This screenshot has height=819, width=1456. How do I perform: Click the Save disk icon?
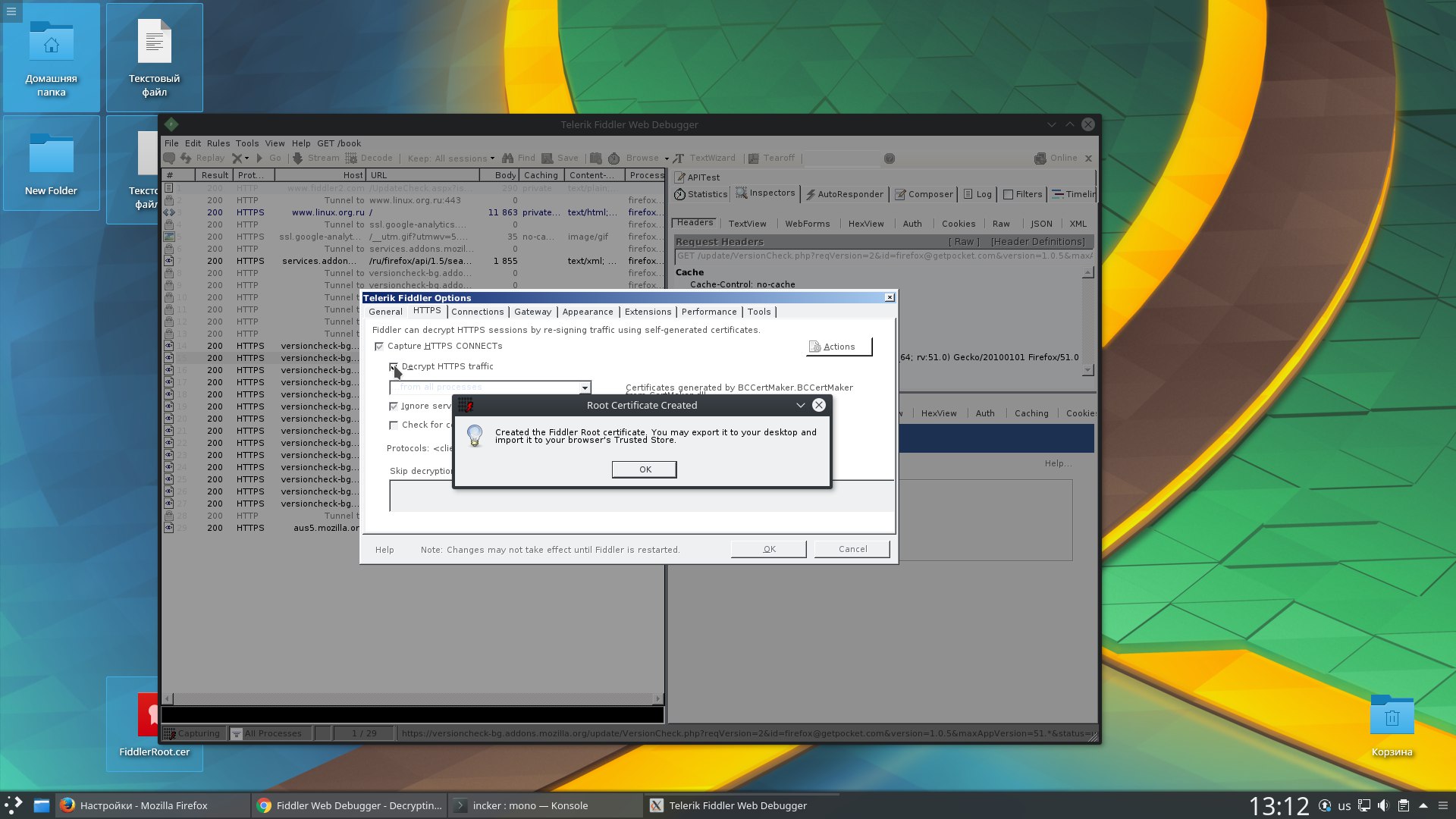(x=547, y=158)
